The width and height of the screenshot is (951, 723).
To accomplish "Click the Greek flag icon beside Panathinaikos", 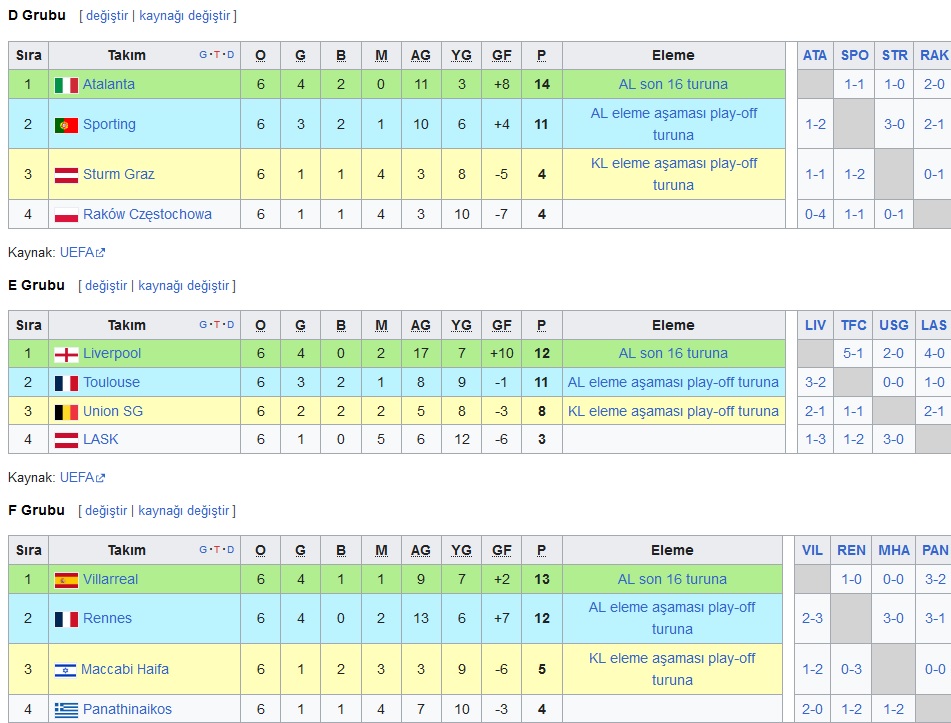I will (x=66, y=710).
